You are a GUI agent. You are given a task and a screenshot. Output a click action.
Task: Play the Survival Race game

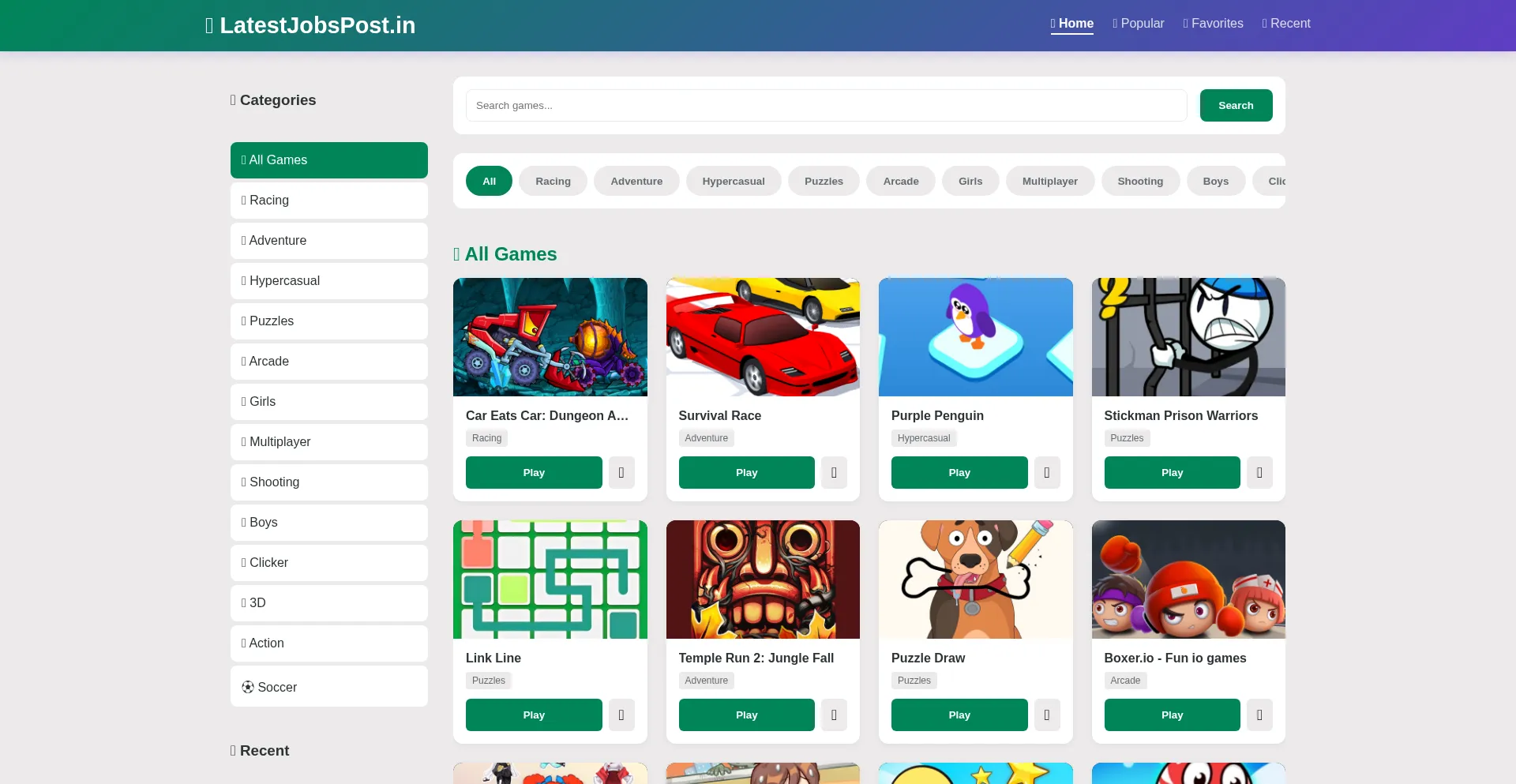tap(746, 472)
